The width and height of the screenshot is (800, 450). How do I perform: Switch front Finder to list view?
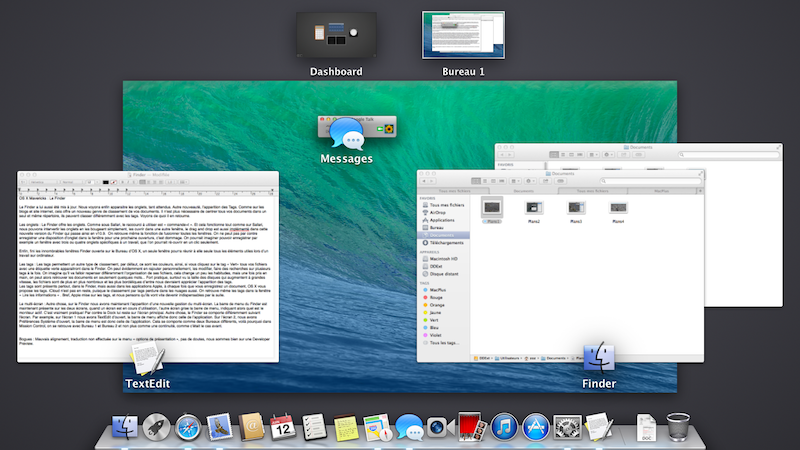pos(485,181)
